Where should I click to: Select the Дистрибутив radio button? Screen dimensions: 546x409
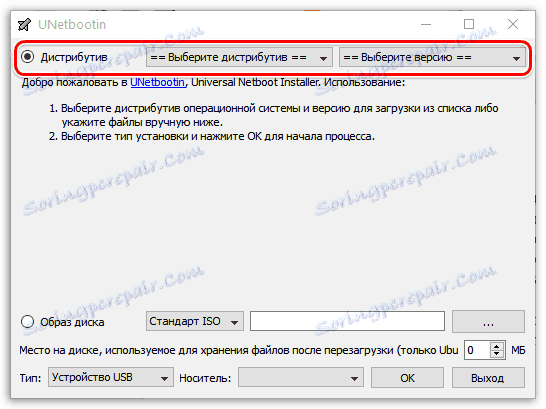pyautogui.click(x=28, y=57)
